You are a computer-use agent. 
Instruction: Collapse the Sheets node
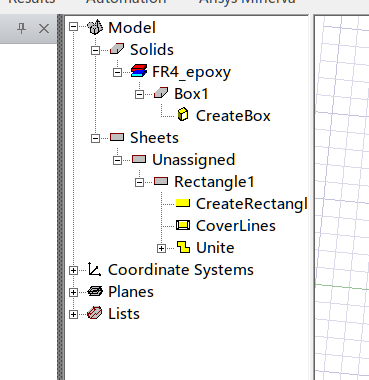(95, 138)
